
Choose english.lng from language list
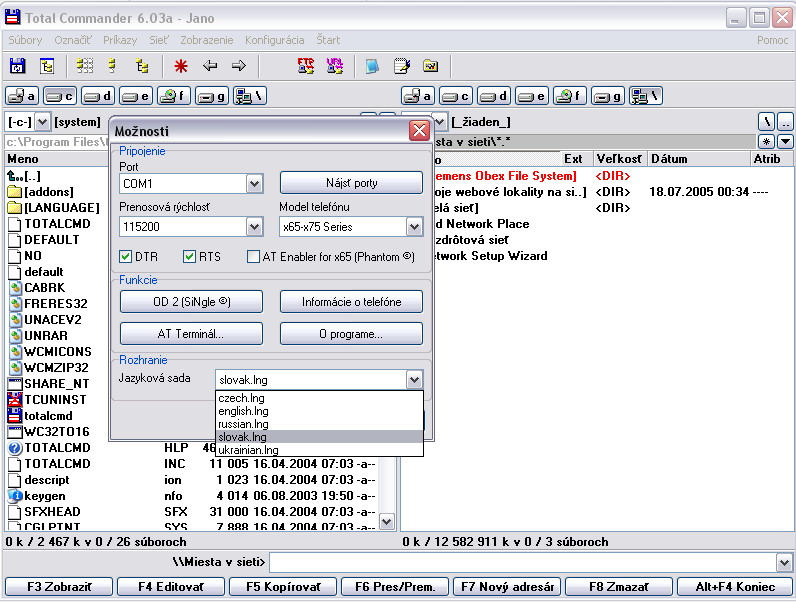point(319,411)
